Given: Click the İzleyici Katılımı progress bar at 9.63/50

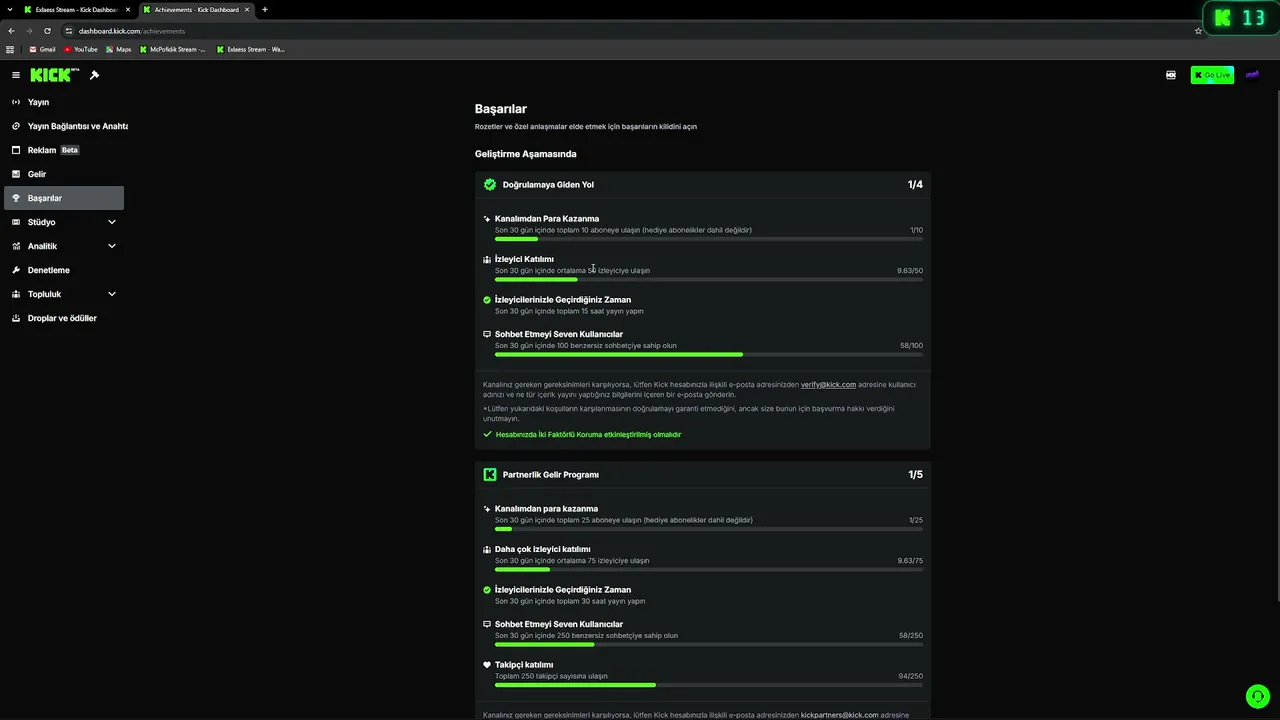Looking at the screenshot, I should pos(709,279).
